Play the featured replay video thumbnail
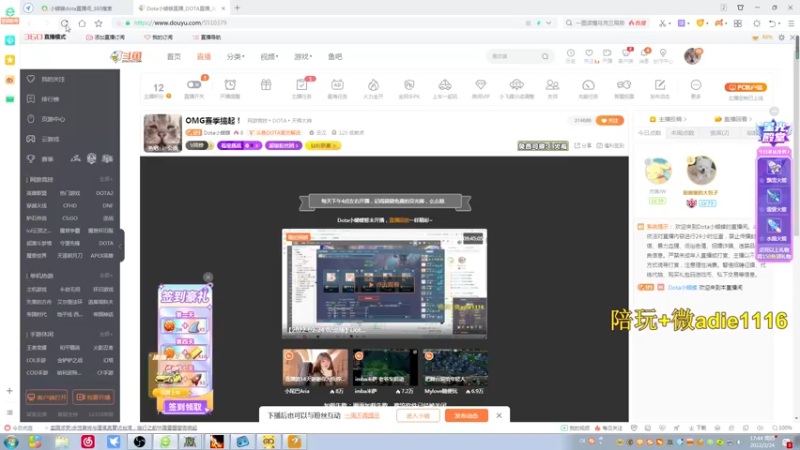 click(x=384, y=284)
